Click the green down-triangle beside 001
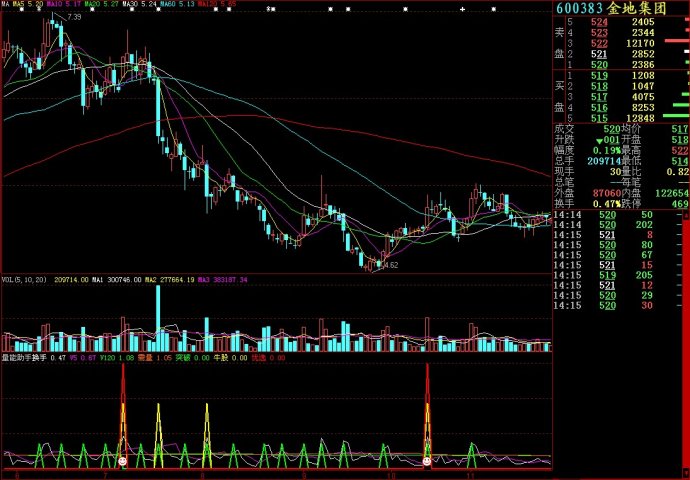Viewport: 690px width, 480px height. pos(599,141)
